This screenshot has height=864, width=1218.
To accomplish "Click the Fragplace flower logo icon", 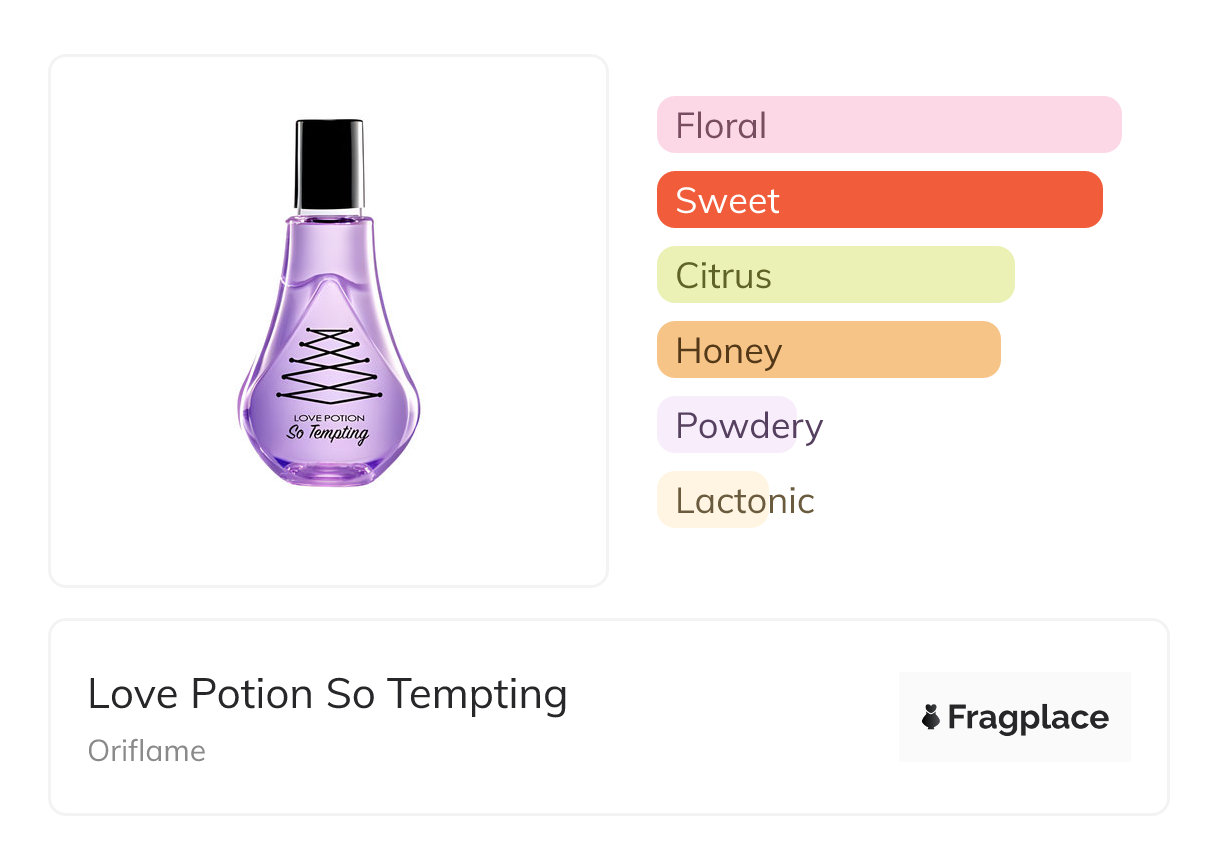I will (x=931, y=717).
